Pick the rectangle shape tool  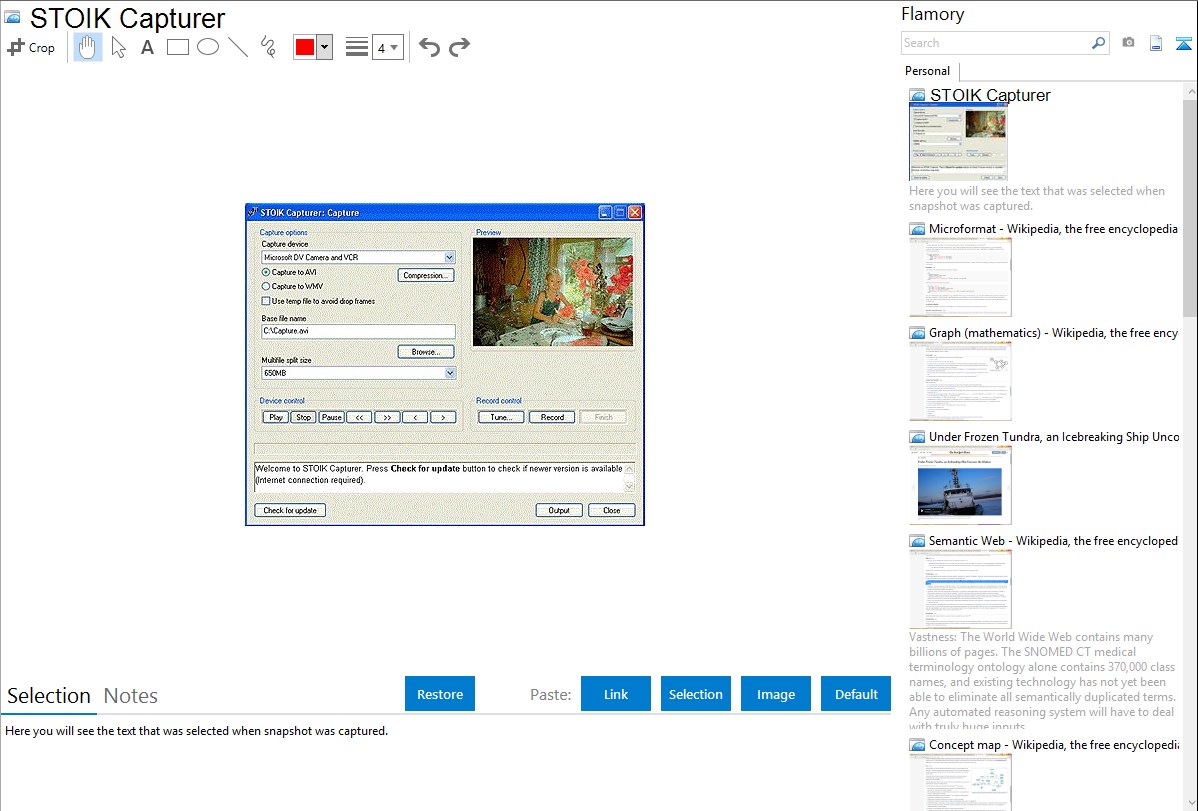click(x=177, y=47)
